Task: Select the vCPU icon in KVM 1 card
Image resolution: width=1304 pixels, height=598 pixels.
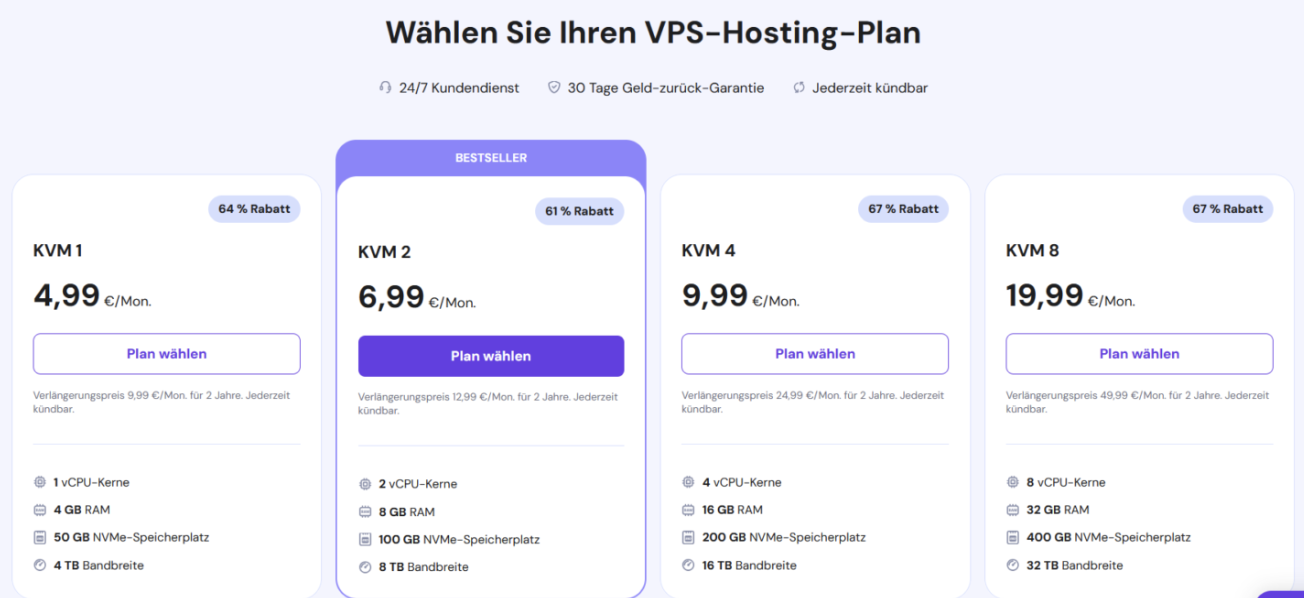Action: pyautogui.click(x=41, y=481)
